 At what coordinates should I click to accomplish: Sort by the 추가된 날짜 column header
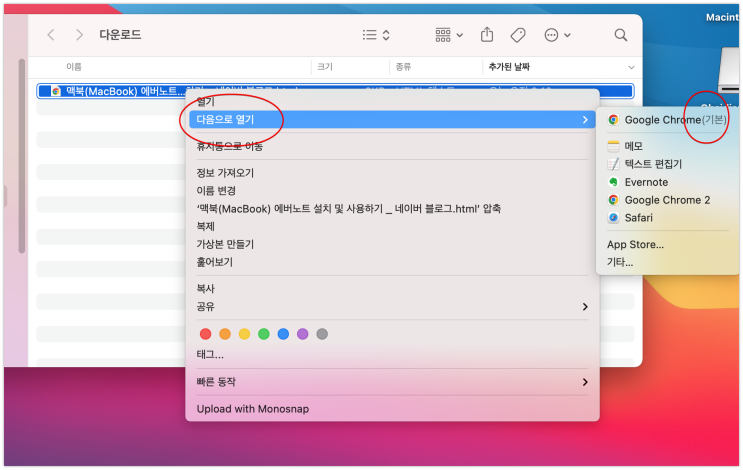click(509, 67)
